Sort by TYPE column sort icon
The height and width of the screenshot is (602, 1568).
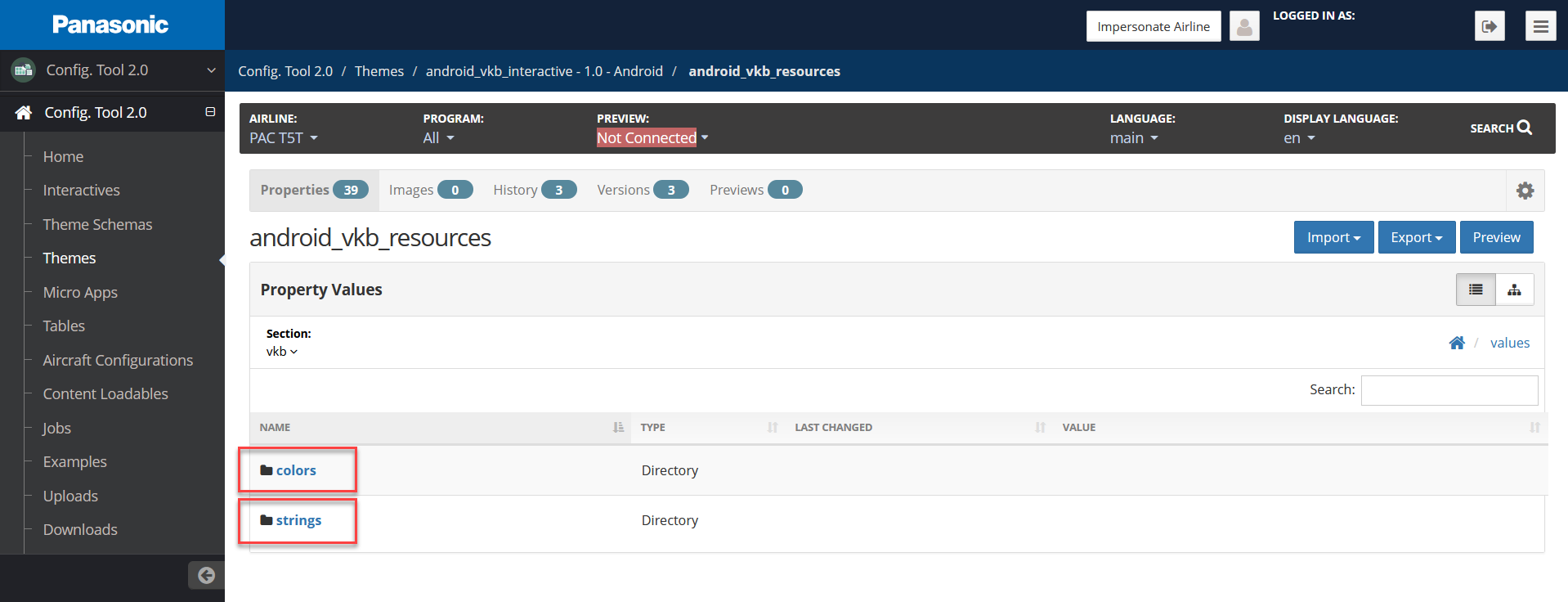[773, 427]
